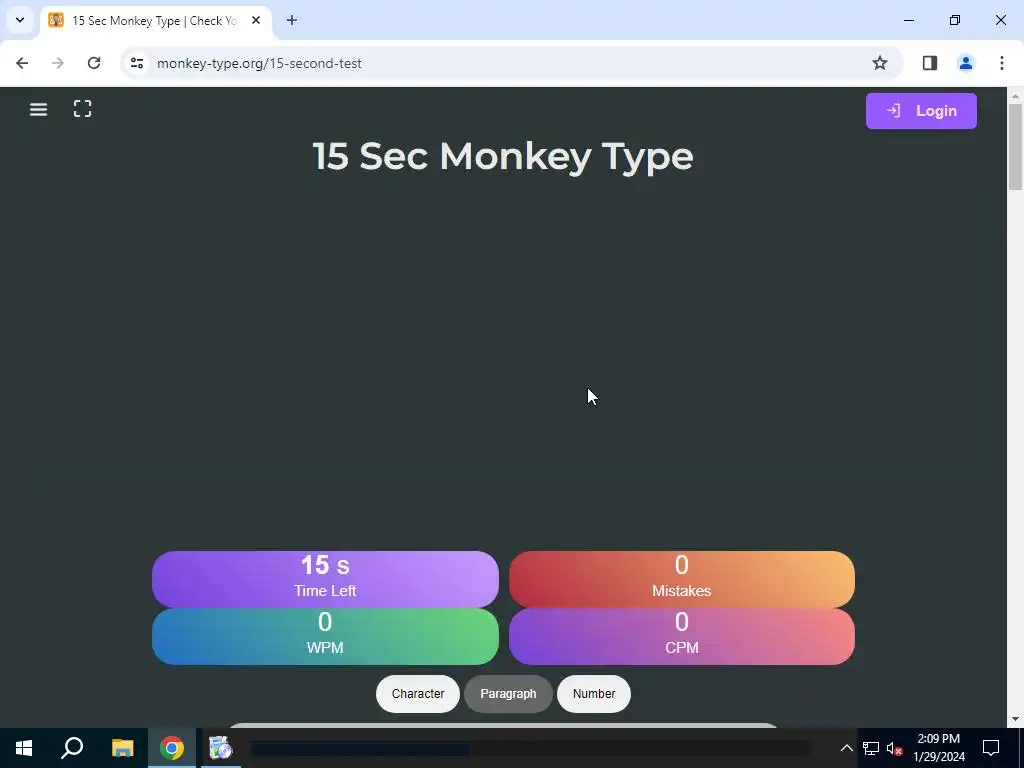The height and width of the screenshot is (768, 1024).
Task: Go back using browser back arrow
Action: (x=22, y=63)
